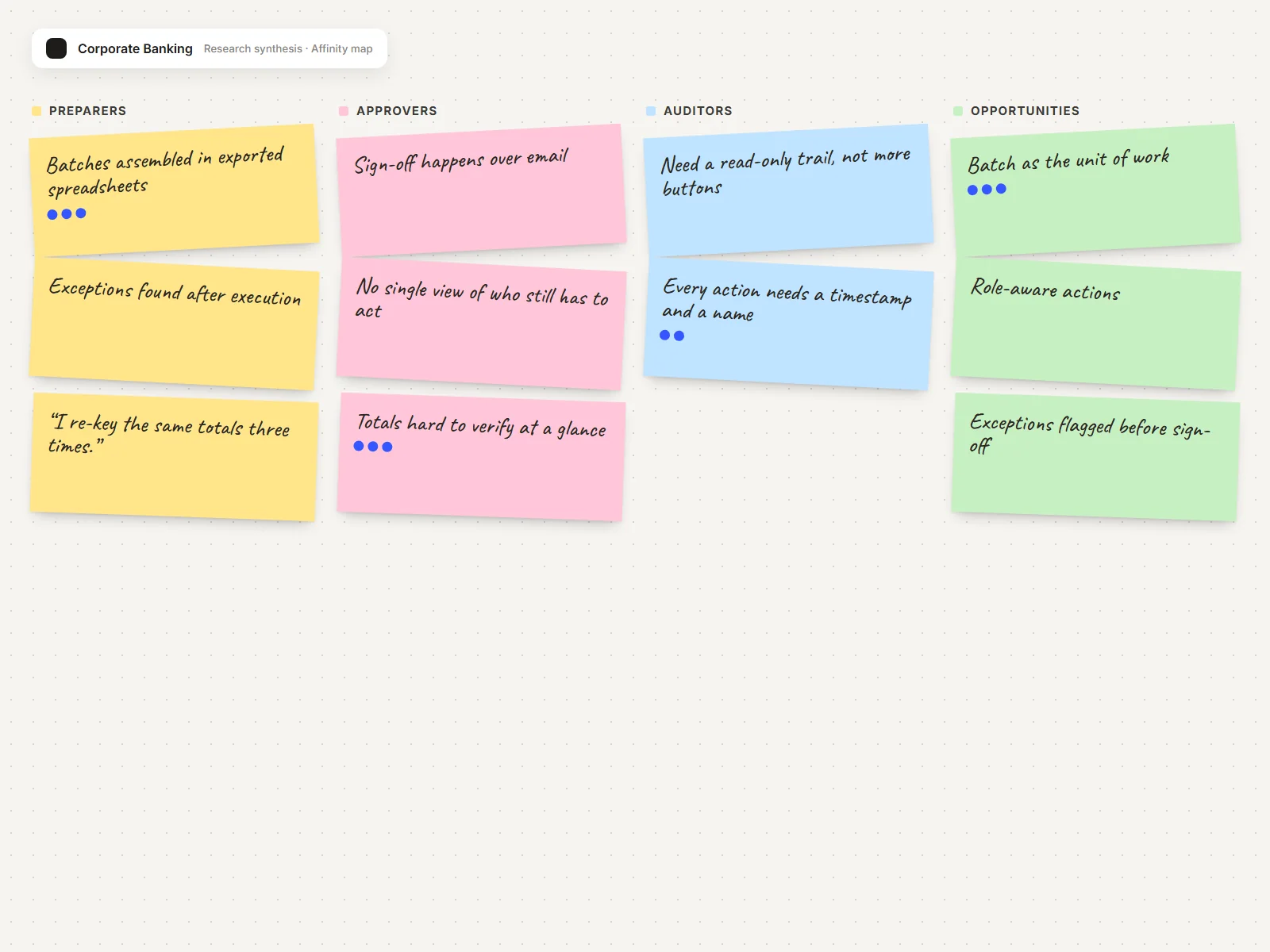Select the Exceptions found after execution note
This screenshot has height=952, width=1270.
coord(175,324)
